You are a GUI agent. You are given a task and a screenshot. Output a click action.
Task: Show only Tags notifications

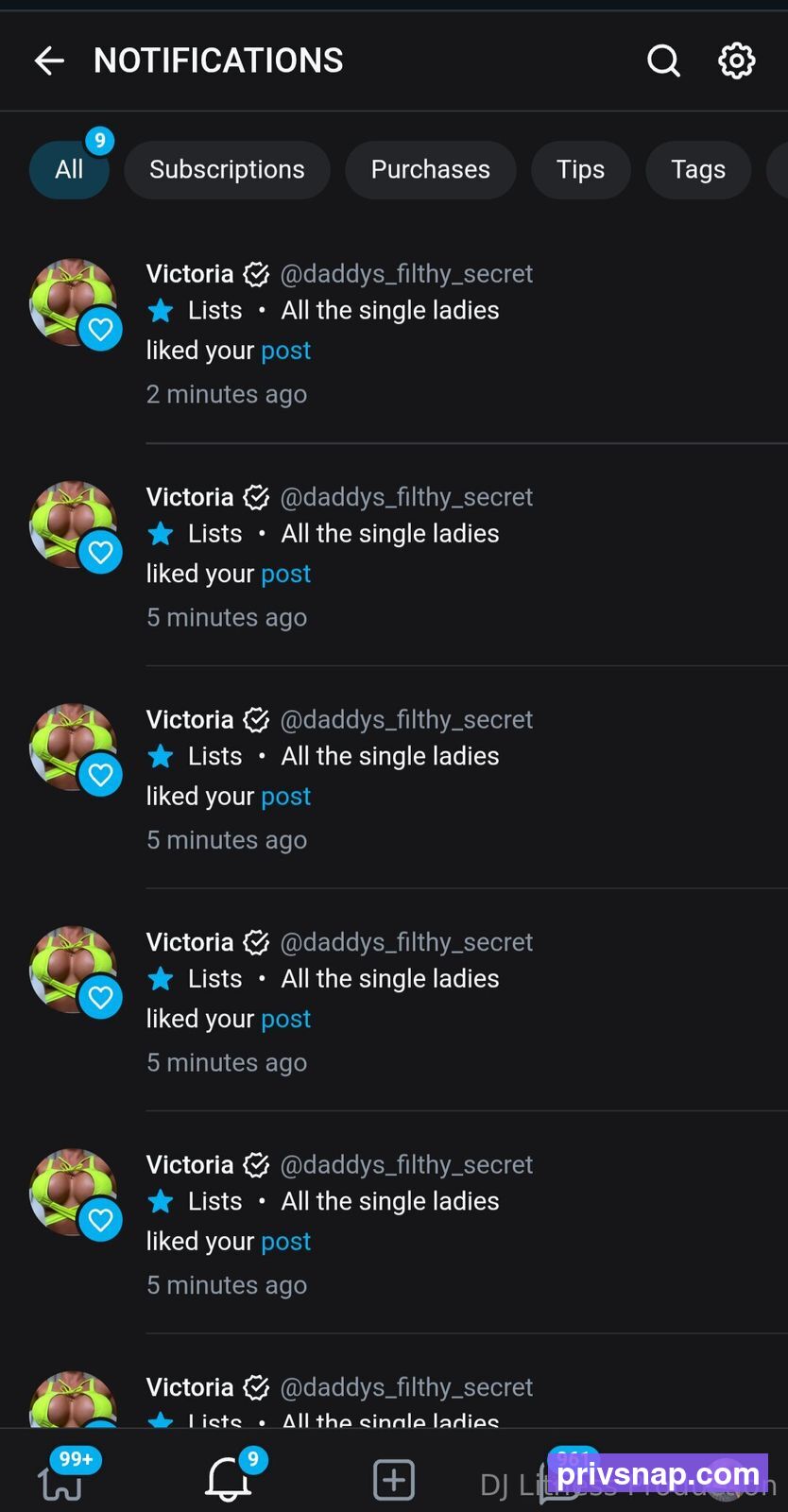click(698, 170)
